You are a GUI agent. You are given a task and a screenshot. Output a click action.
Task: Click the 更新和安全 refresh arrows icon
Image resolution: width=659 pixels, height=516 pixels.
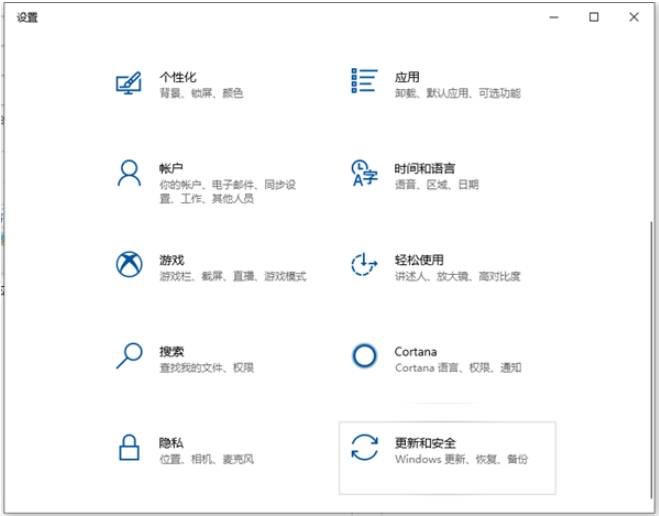click(364, 447)
